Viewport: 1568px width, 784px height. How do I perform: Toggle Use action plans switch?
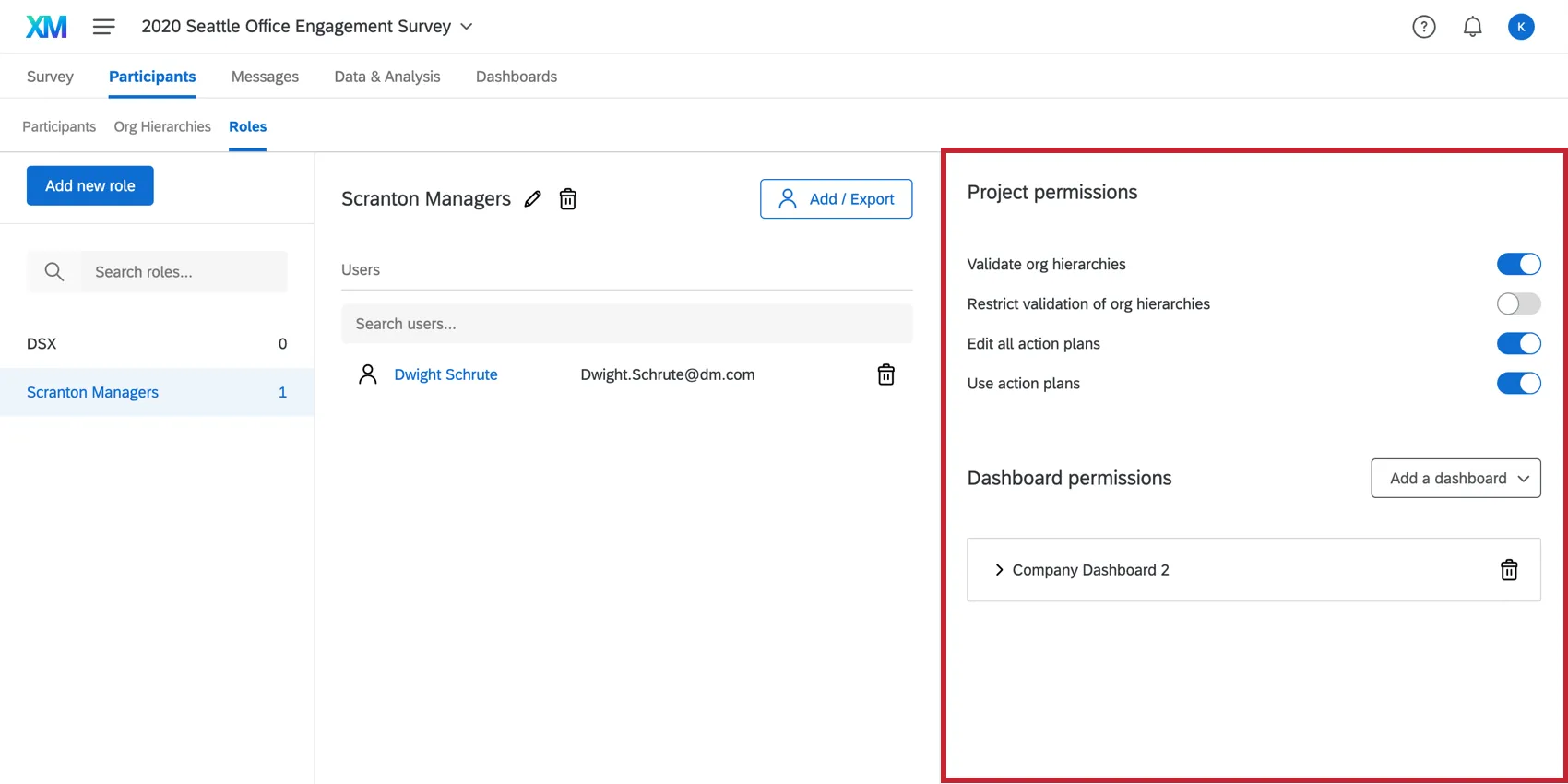coord(1518,384)
